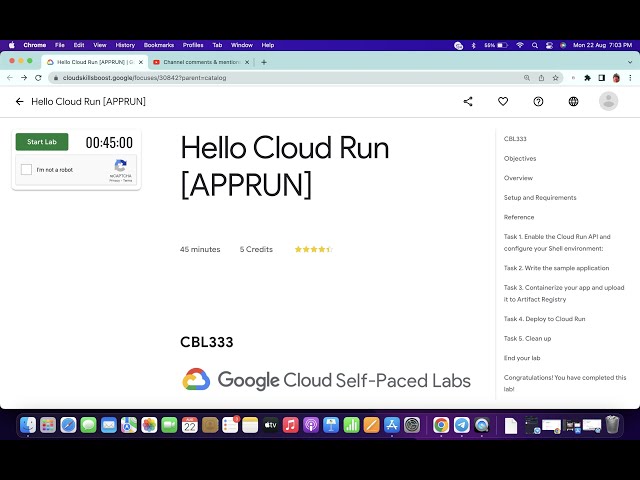Reload the page in Chrome
640x480 pixels.
coord(38,78)
